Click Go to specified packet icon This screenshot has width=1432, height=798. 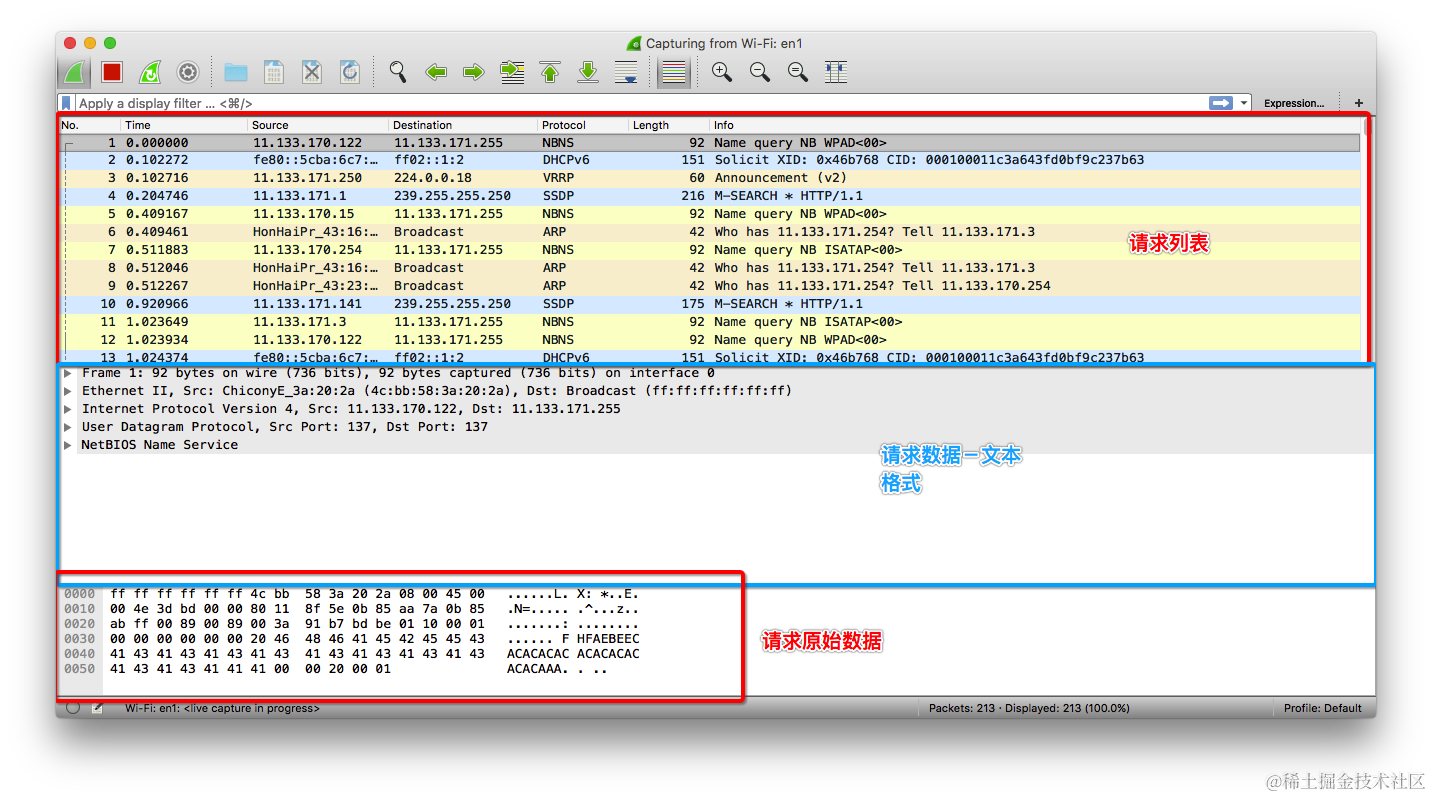[x=512, y=72]
